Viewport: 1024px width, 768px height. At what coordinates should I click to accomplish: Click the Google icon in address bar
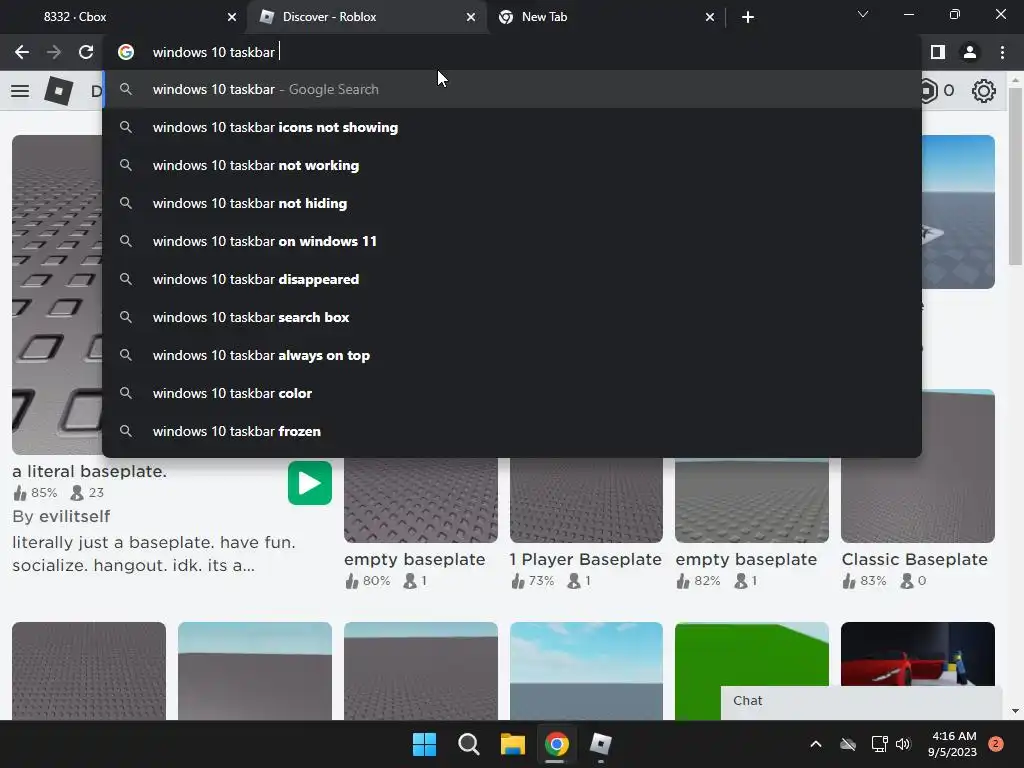[x=126, y=52]
